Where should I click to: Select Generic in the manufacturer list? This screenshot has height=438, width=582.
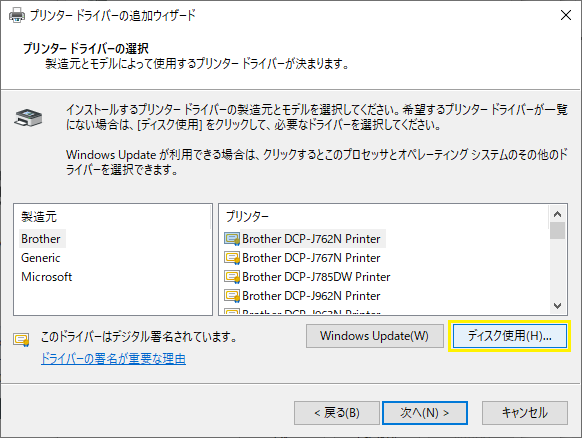tap(40, 258)
